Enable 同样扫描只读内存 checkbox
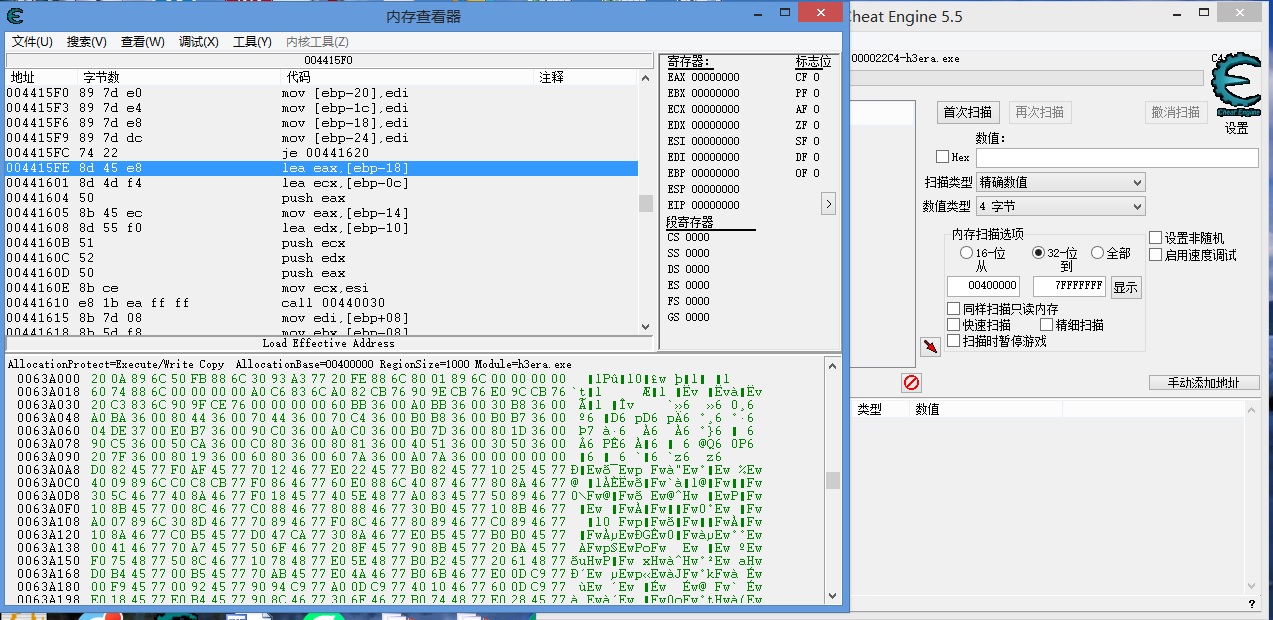 tap(953, 309)
